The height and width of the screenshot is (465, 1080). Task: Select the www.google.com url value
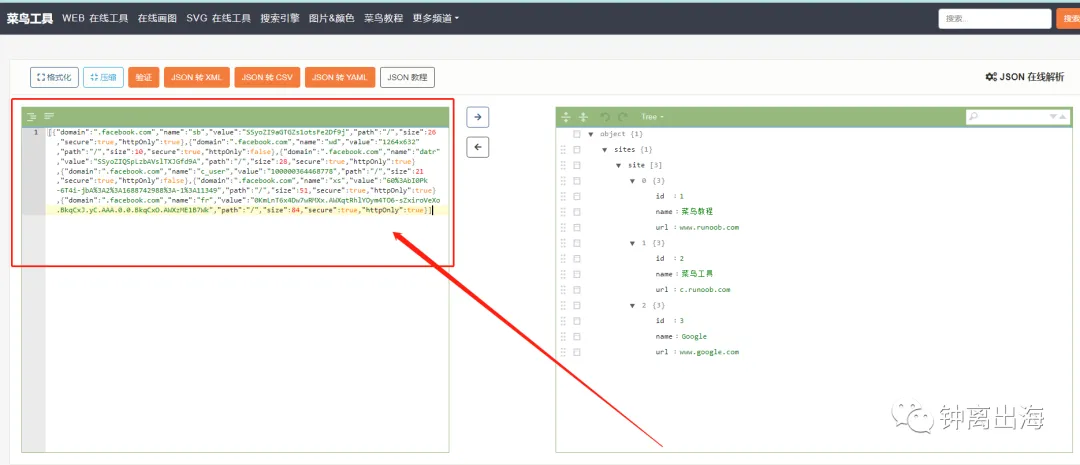pyautogui.click(x=709, y=351)
